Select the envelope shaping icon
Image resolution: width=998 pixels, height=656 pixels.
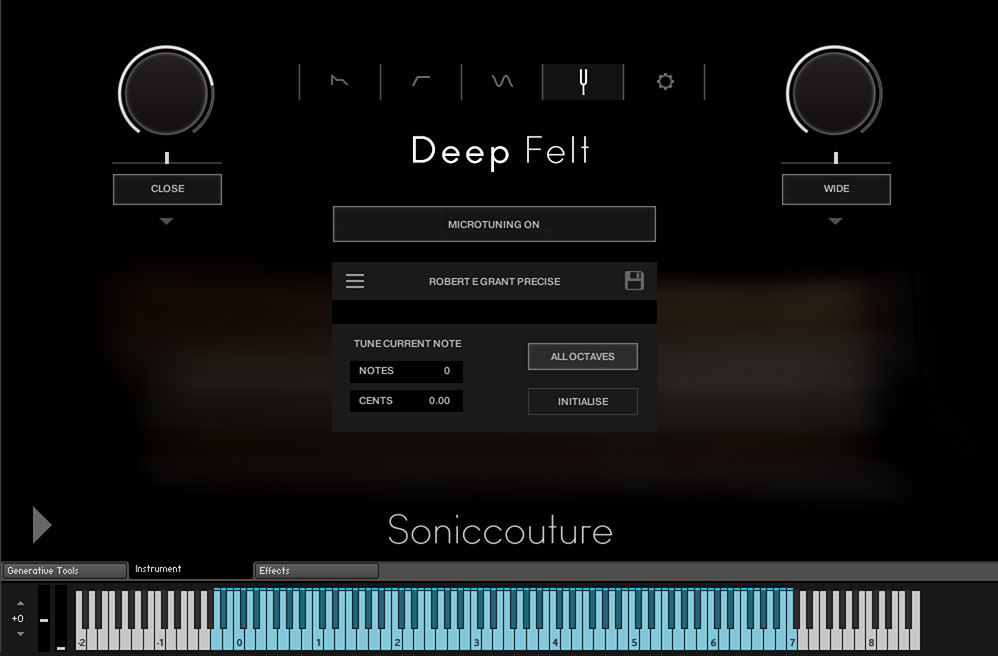pyautogui.click(x=338, y=80)
